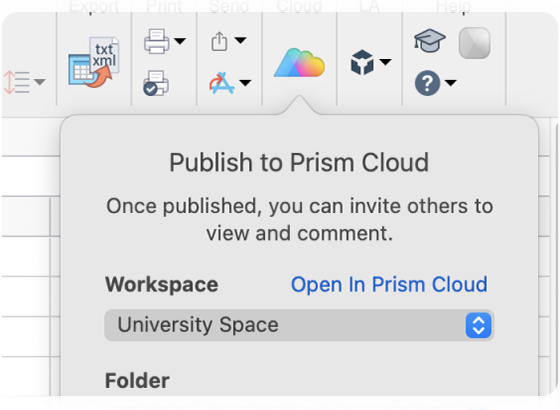Click the red A send-to-app icon
560x410 pixels.
coord(222,83)
